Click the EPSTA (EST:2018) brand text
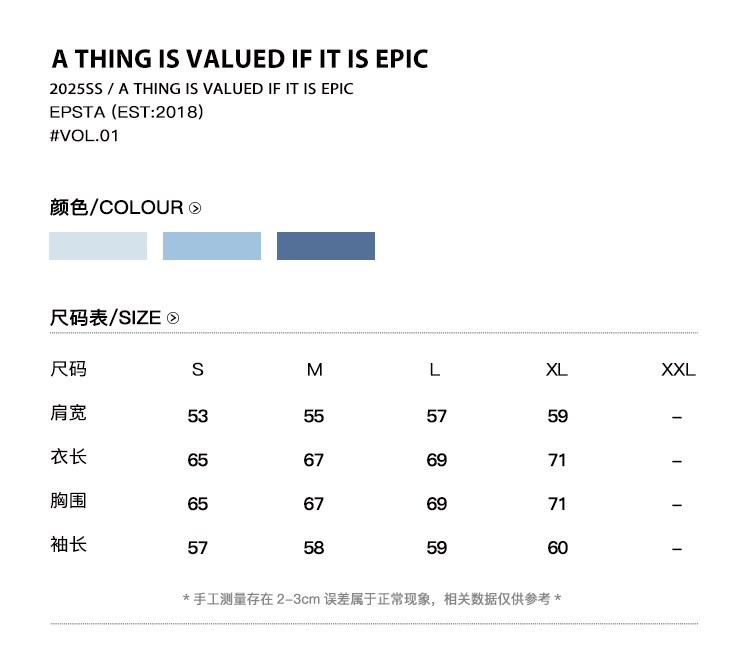This screenshot has width=750, height=648. (126, 112)
